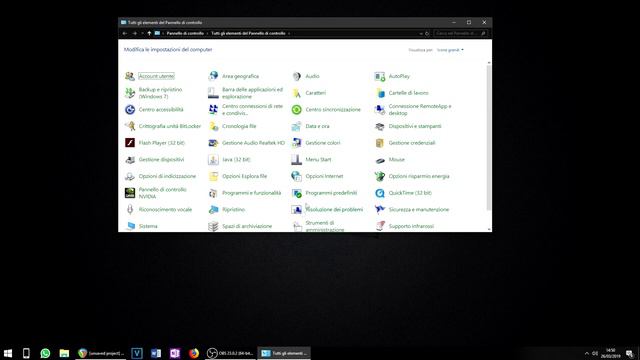Open the Spazi di archiviazione link
The image size is (640, 360).
[247, 226]
